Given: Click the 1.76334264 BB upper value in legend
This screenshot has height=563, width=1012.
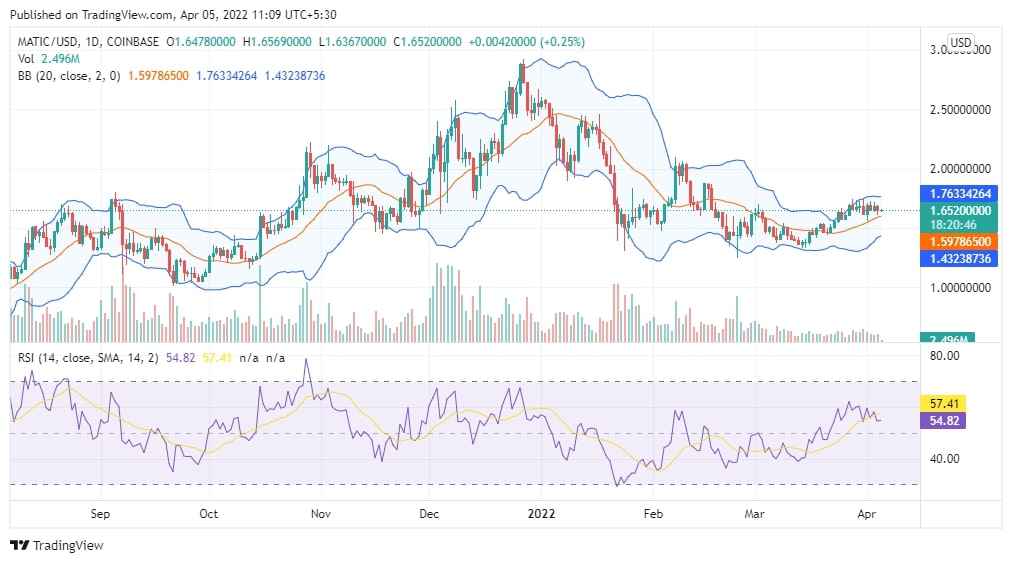Looking at the screenshot, I should click(227, 76).
